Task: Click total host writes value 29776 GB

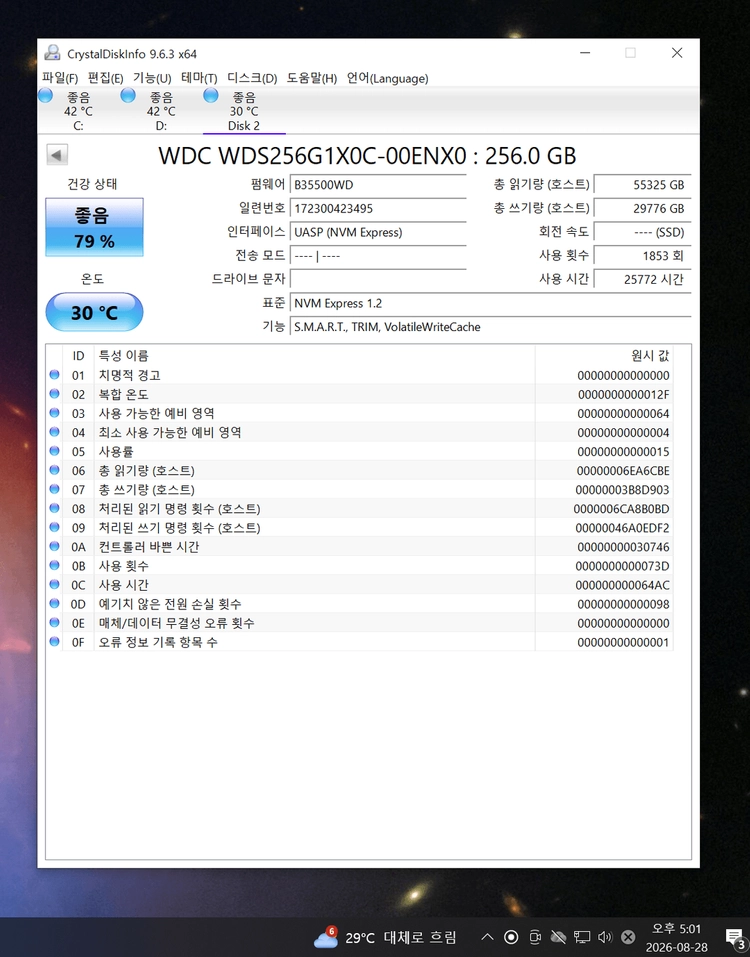Action: coord(643,209)
